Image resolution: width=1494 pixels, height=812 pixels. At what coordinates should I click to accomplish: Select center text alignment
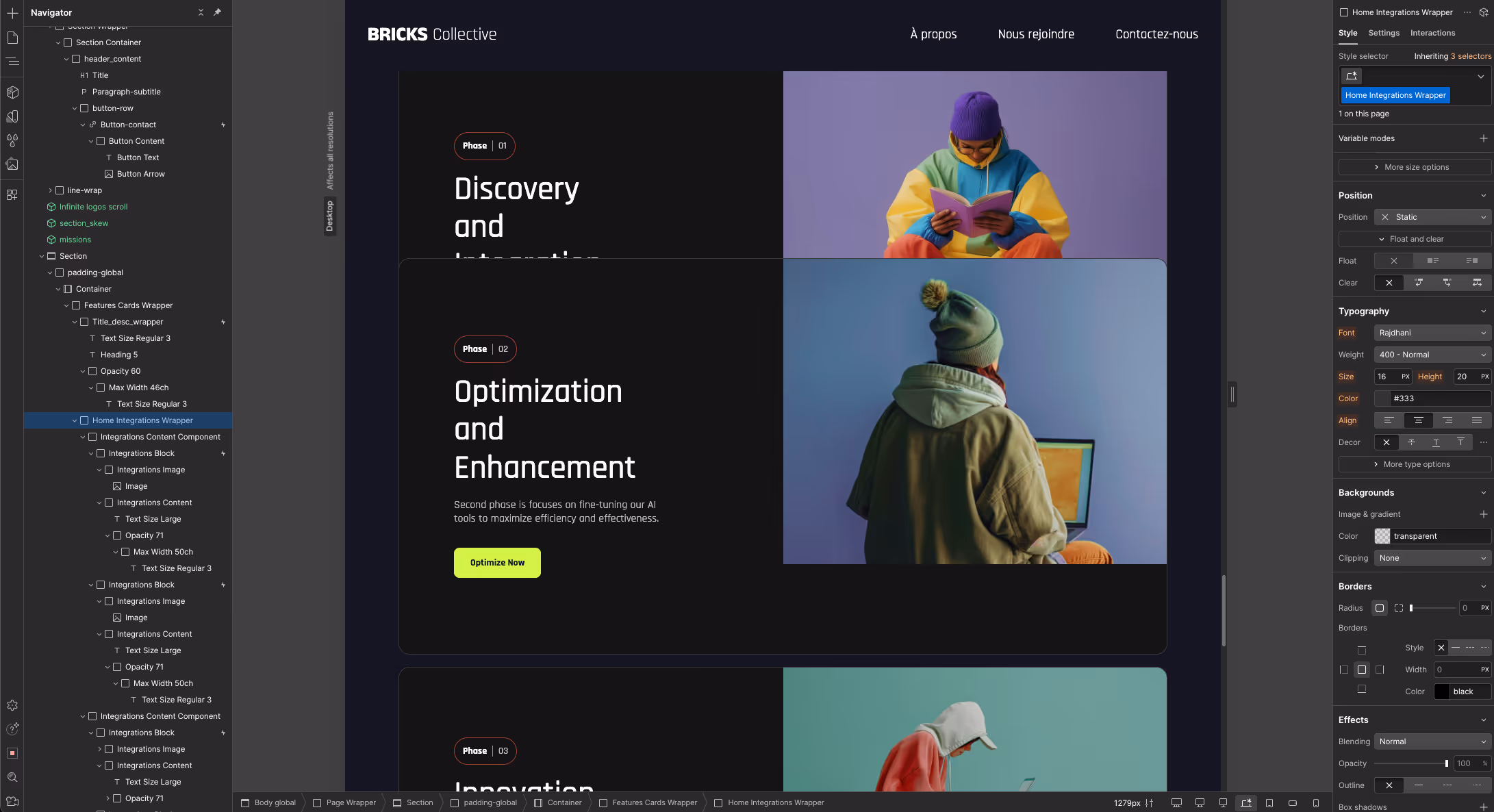tap(1418, 420)
